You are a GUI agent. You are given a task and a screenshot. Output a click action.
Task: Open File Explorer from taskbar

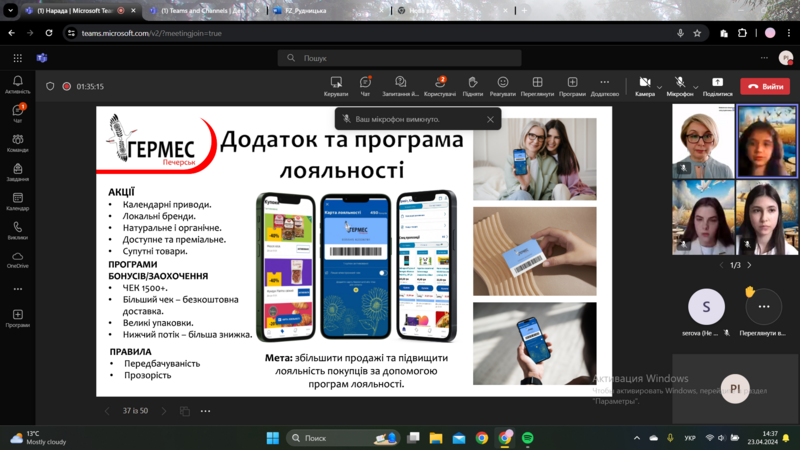(436, 438)
